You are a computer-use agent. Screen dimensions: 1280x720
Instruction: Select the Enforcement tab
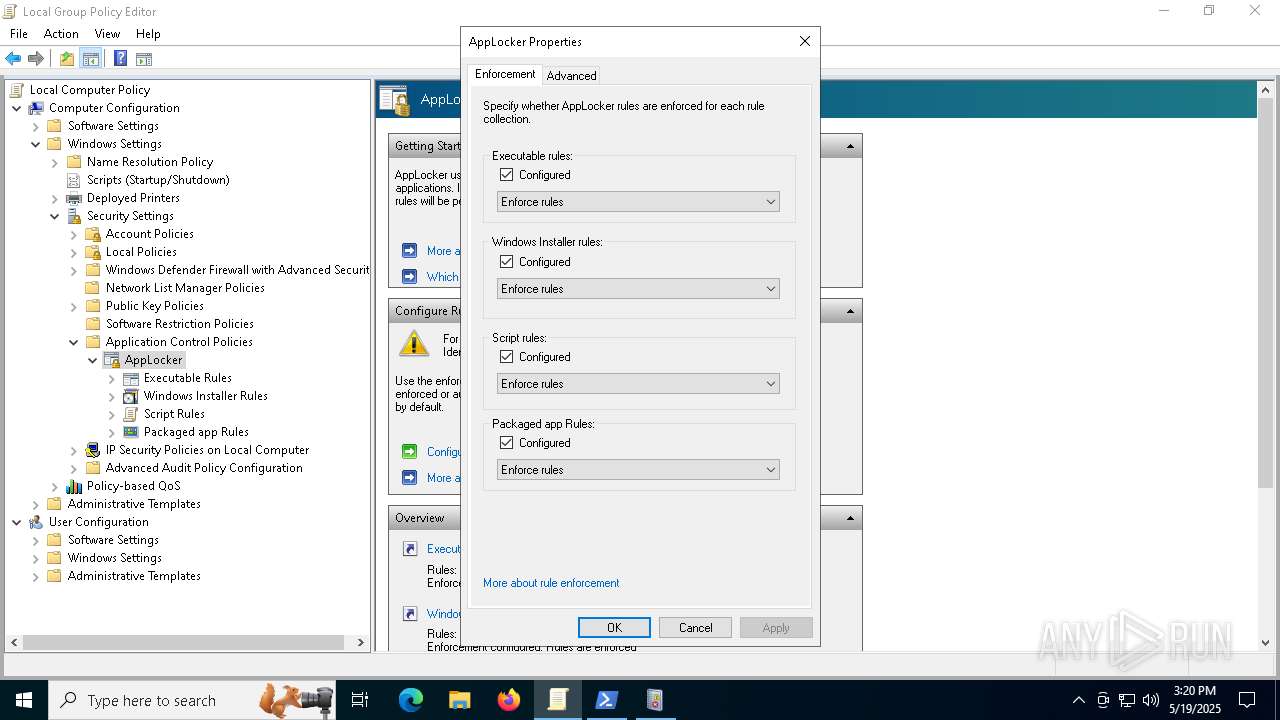click(x=505, y=74)
